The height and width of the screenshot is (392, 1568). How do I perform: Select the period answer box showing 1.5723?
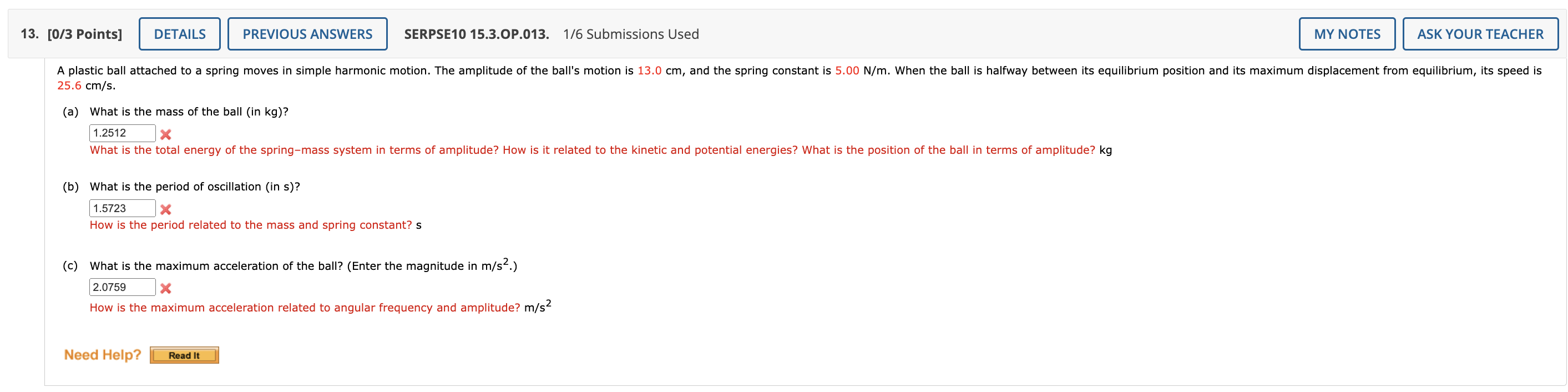click(x=123, y=208)
